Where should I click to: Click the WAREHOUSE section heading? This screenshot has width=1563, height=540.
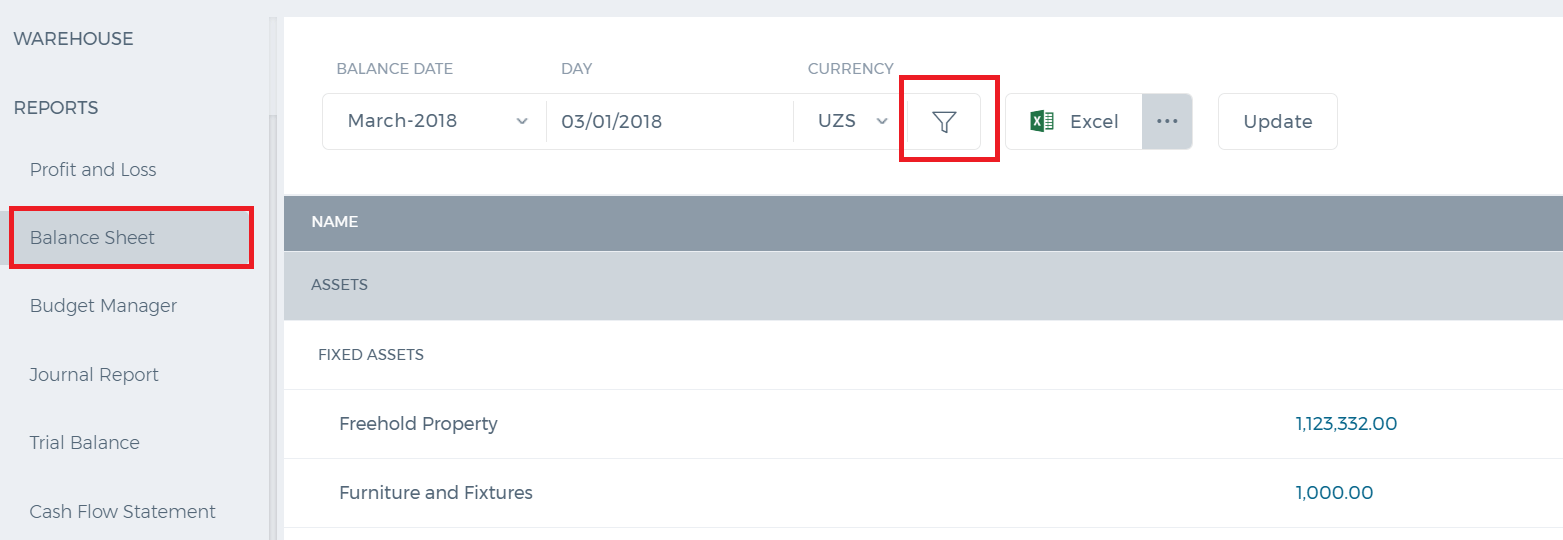click(73, 39)
